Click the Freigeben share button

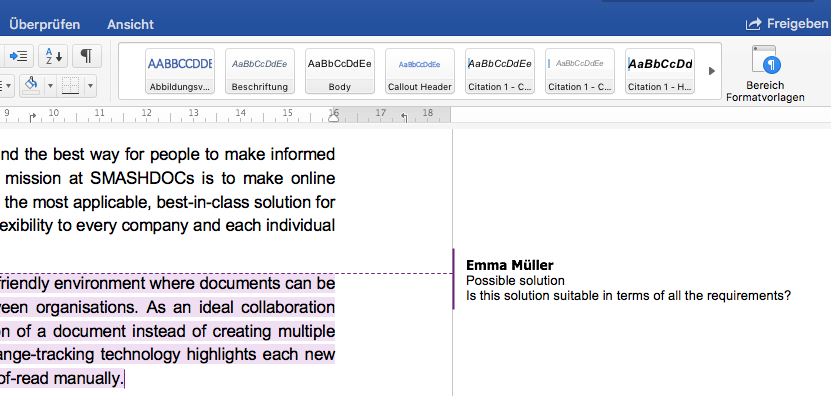click(x=786, y=24)
